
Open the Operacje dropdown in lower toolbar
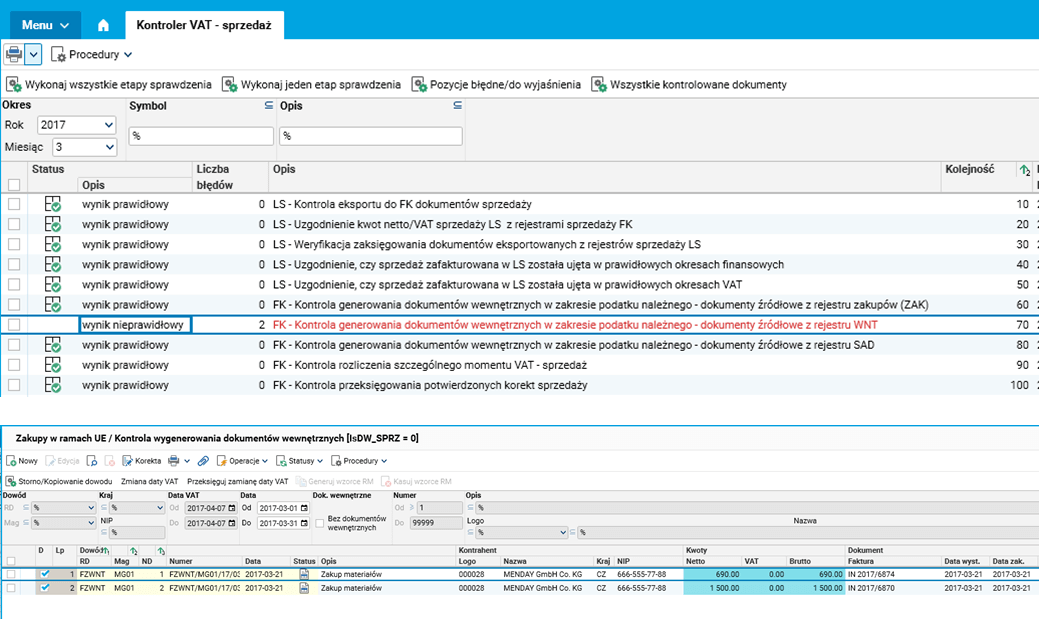click(x=243, y=461)
